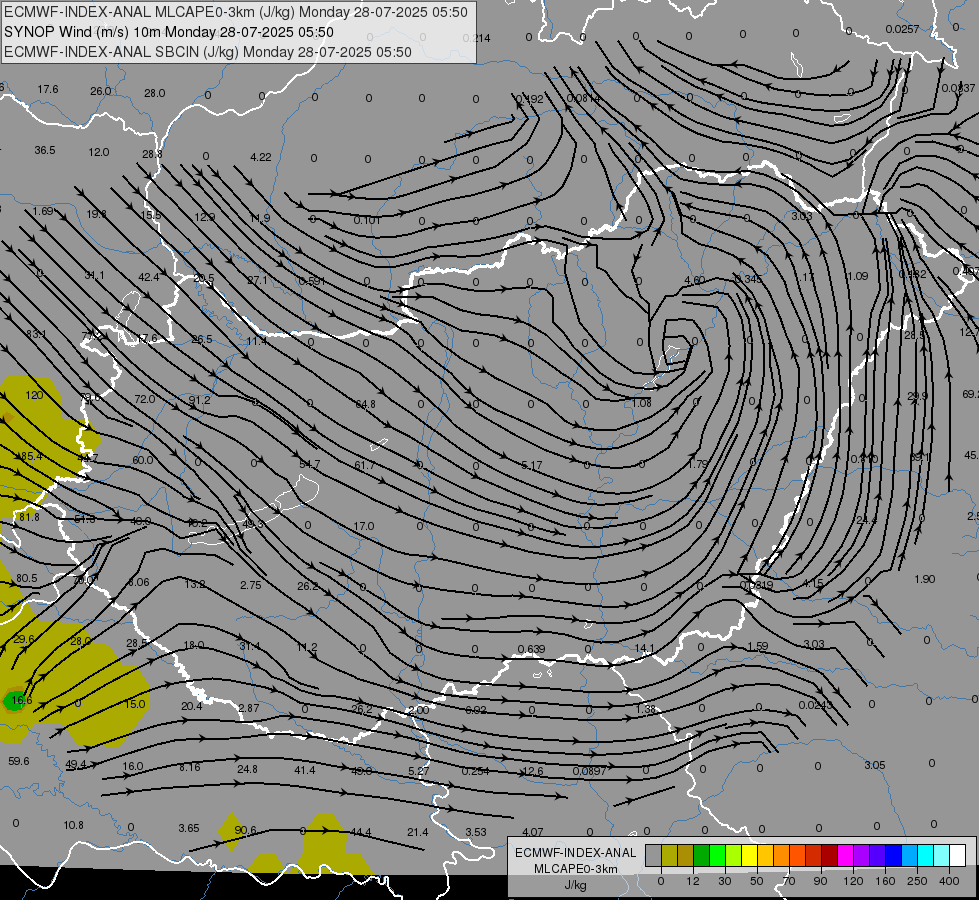Select the white swatch at the legend end
The height and width of the screenshot is (900, 979).
tap(958, 855)
